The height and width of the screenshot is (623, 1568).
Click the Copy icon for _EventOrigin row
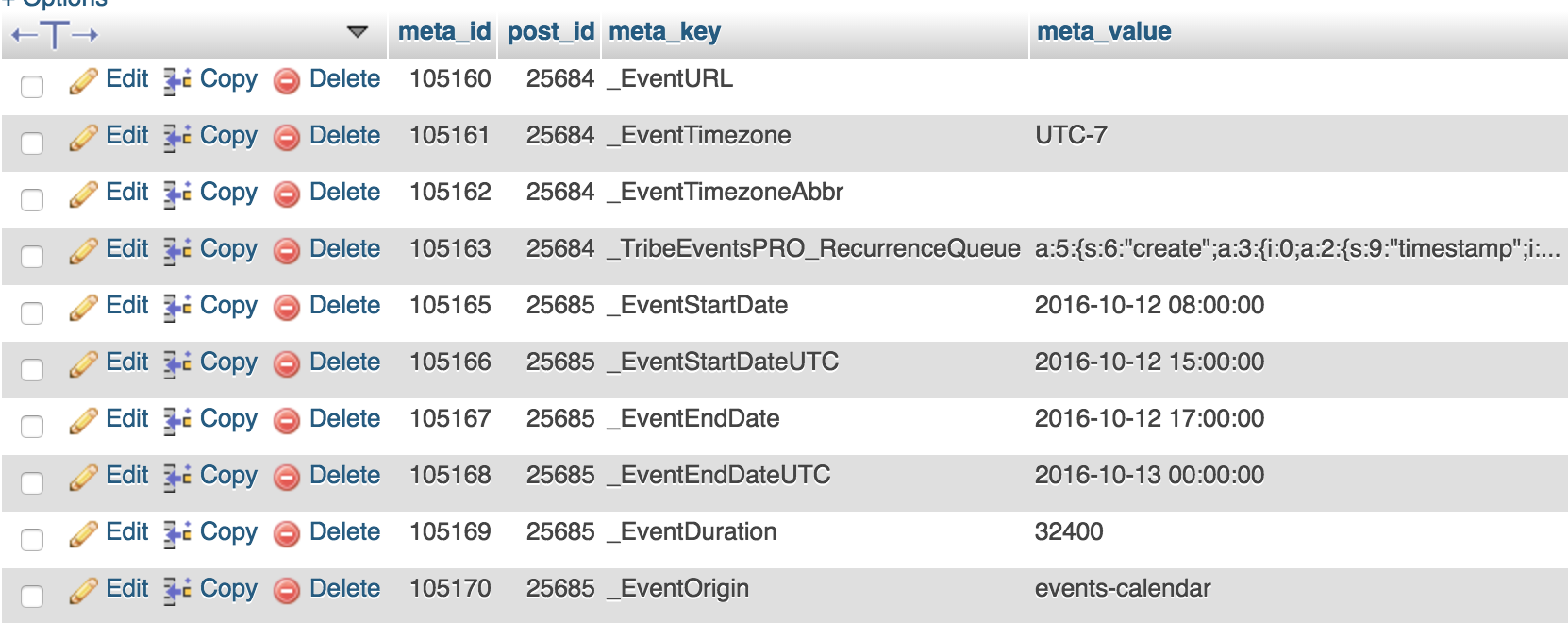coord(176,591)
